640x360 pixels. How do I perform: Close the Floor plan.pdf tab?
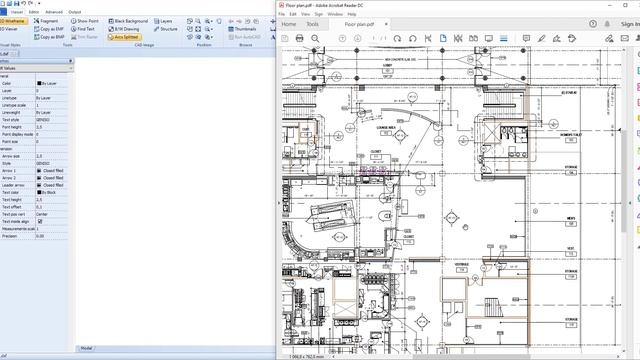(x=386, y=24)
